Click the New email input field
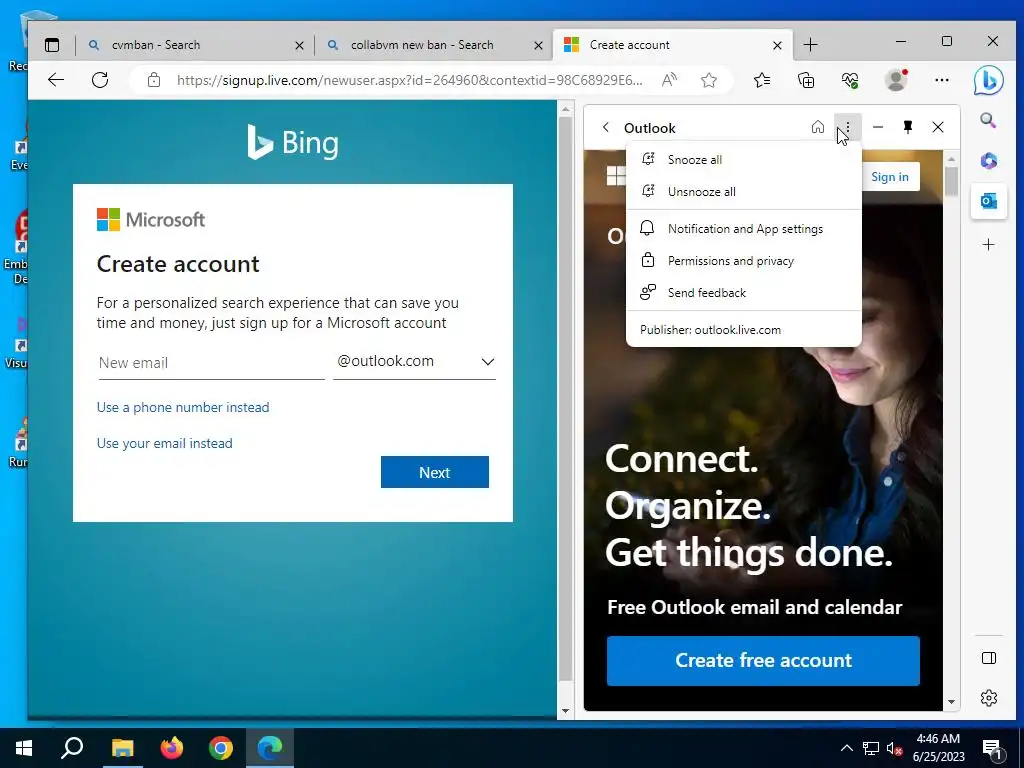1024x768 pixels. coord(211,363)
